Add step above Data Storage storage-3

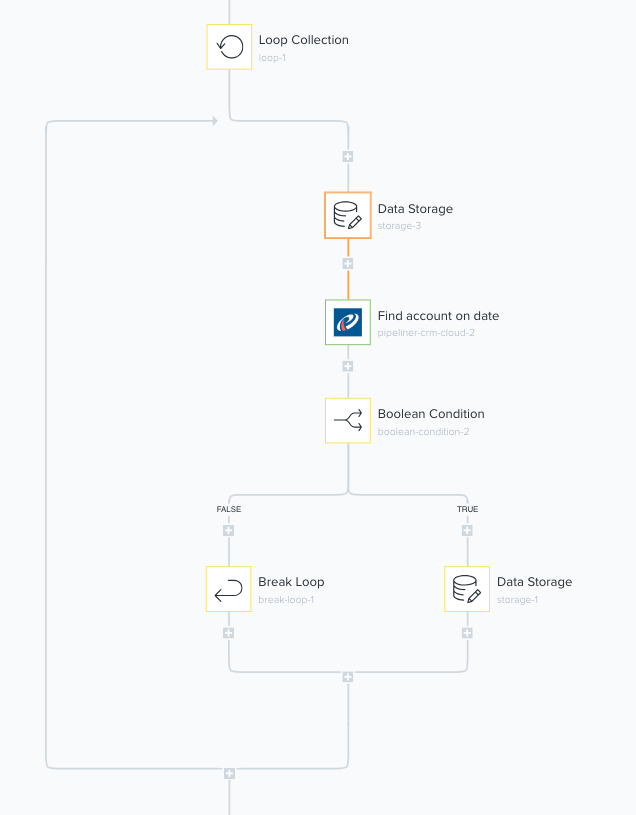point(348,157)
